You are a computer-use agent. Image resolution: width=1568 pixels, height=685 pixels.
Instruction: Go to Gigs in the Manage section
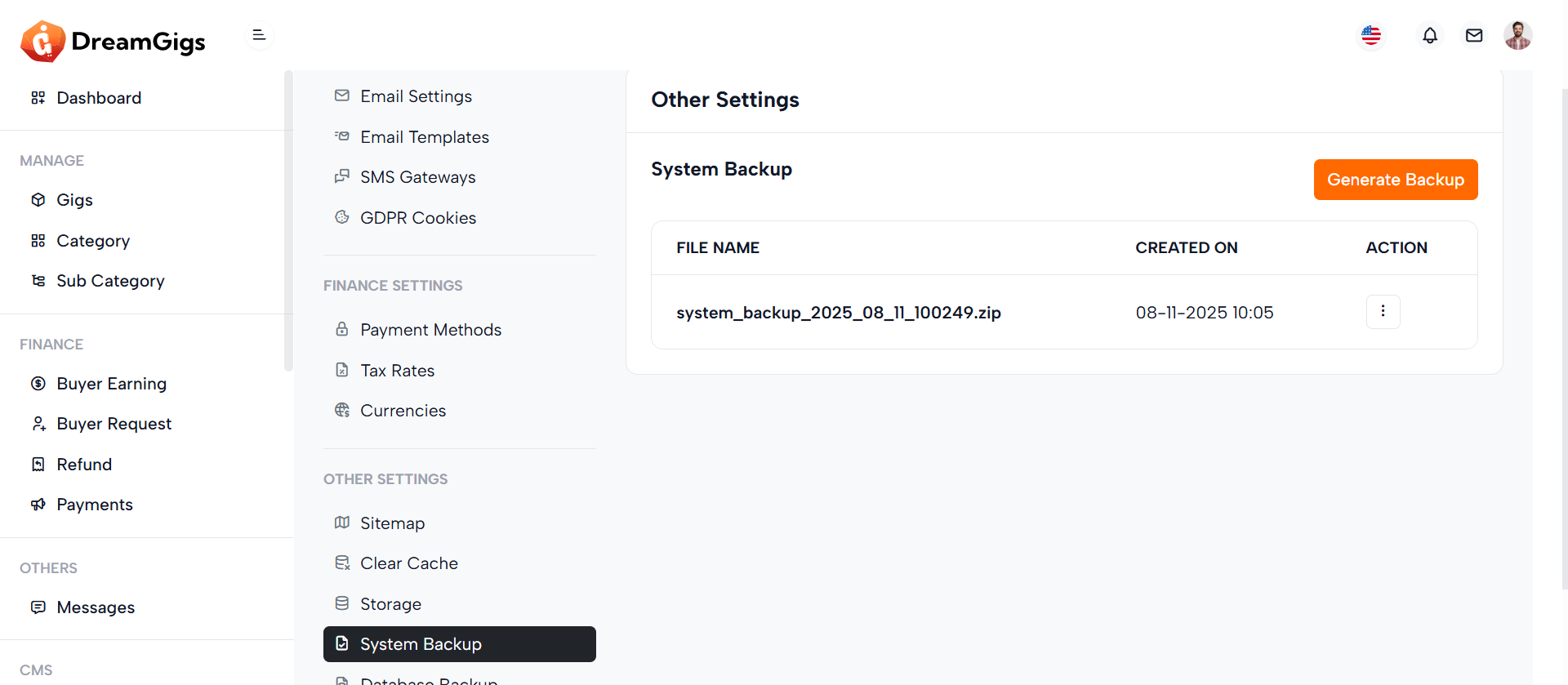[74, 200]
